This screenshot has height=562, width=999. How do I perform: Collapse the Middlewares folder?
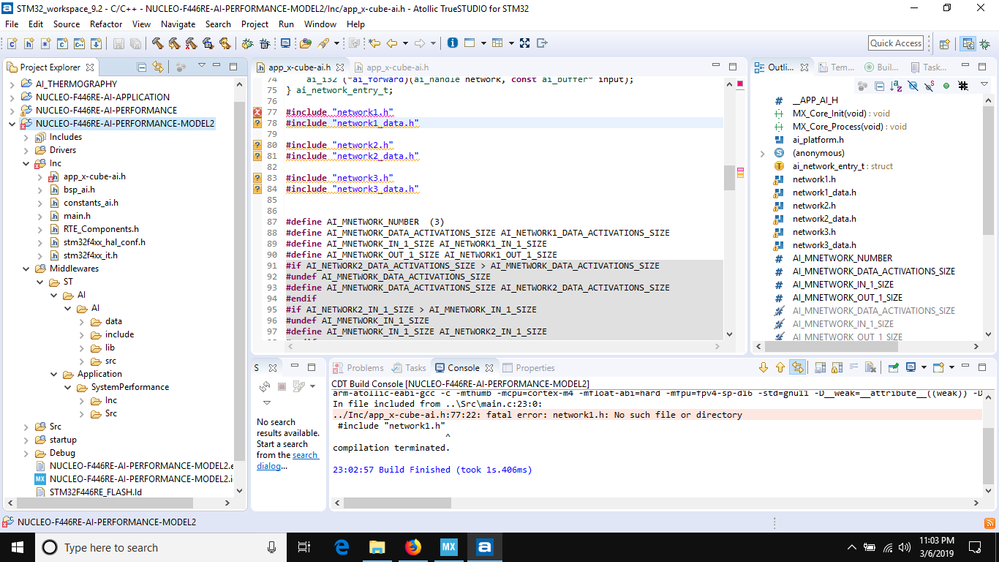[x=27, y=269]
